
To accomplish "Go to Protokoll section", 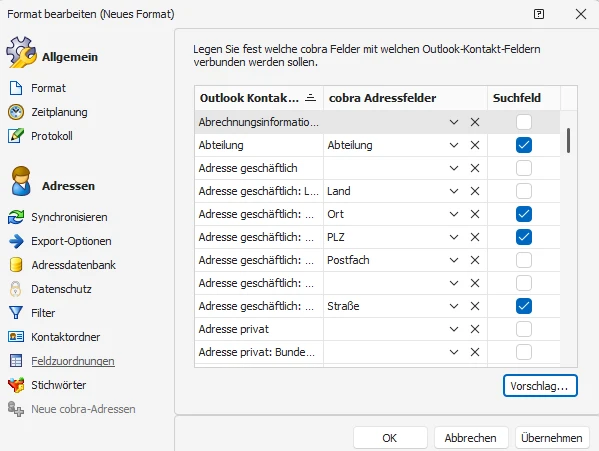I will (52, 136).
